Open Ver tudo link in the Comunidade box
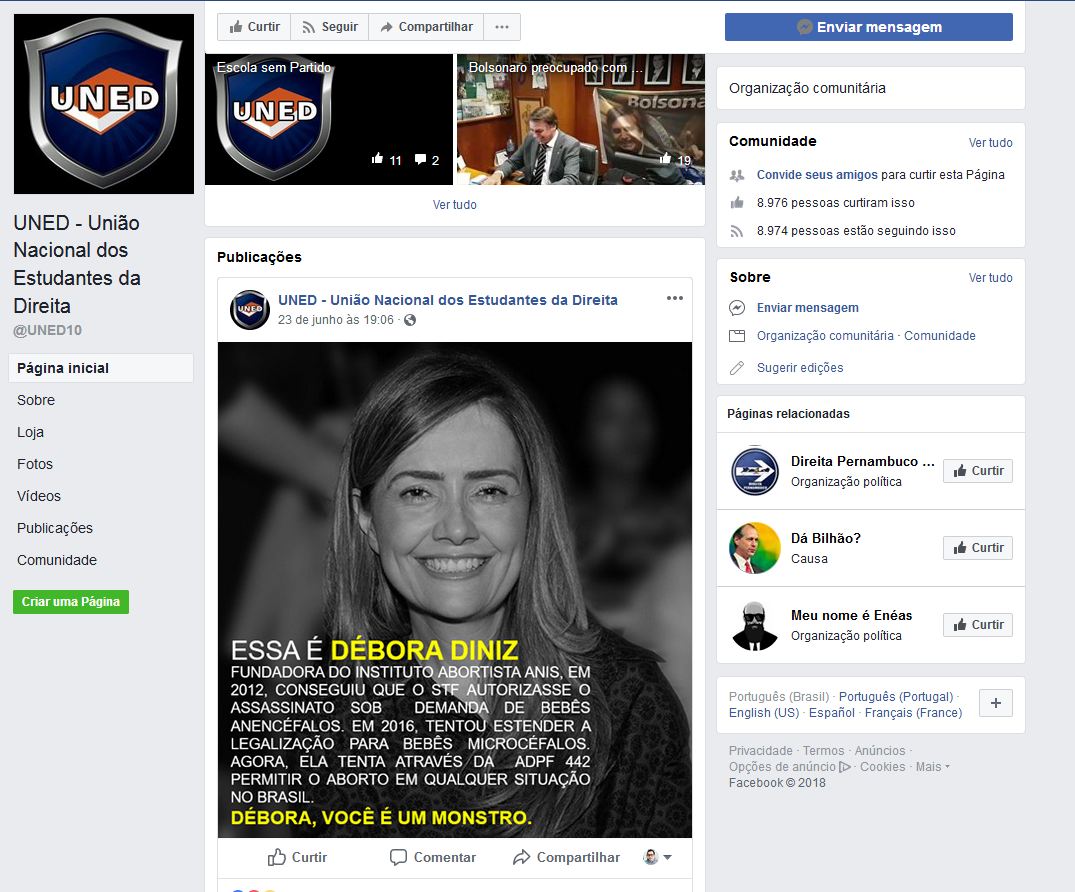Image resolution: width=1075 pixels, height=892 pixels. tap(990, 142)
